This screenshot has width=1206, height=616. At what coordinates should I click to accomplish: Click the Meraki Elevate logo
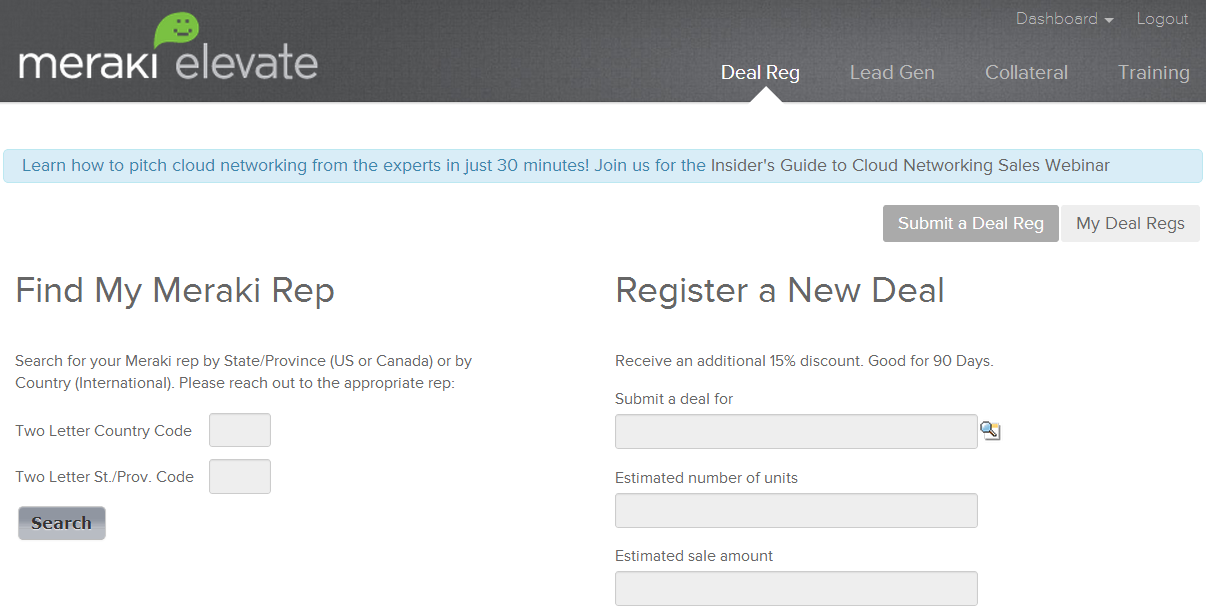pyautogui.click(x=168, y=47)
